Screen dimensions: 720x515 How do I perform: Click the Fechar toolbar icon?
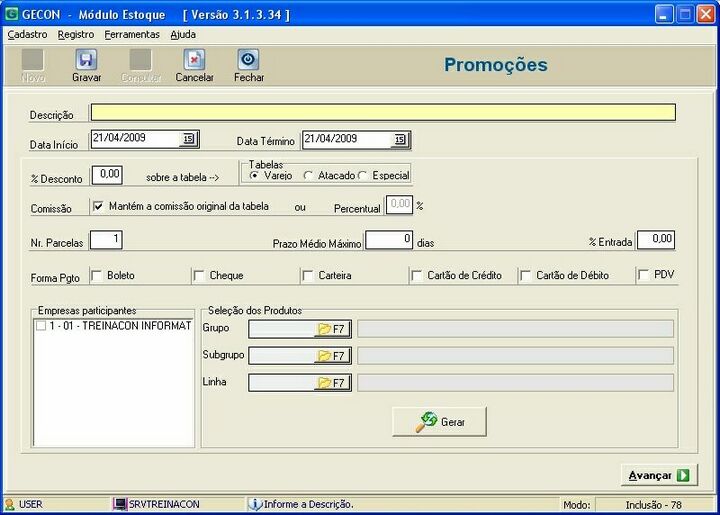(x=248, y=60)
